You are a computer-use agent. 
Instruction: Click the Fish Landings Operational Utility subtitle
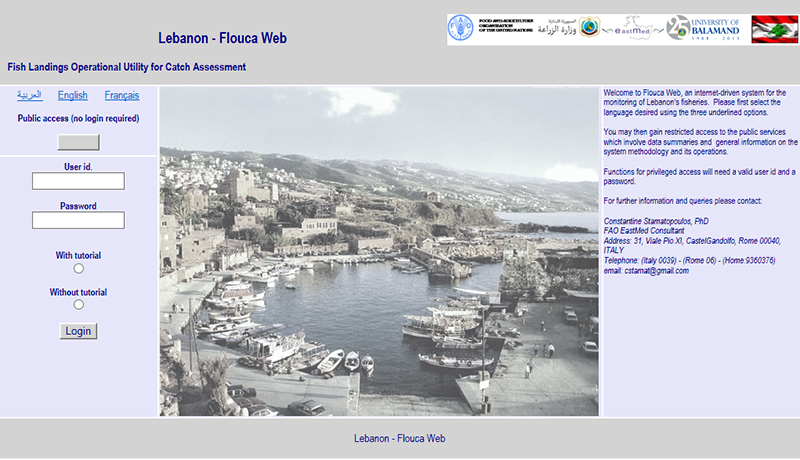[x=126, y=68]
